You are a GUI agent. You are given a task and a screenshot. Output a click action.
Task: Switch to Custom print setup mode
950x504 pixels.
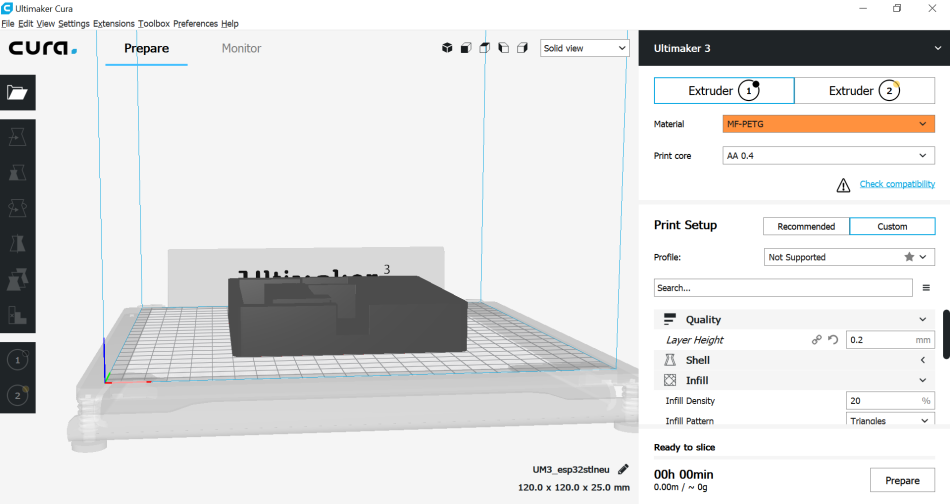coord(892,226)
